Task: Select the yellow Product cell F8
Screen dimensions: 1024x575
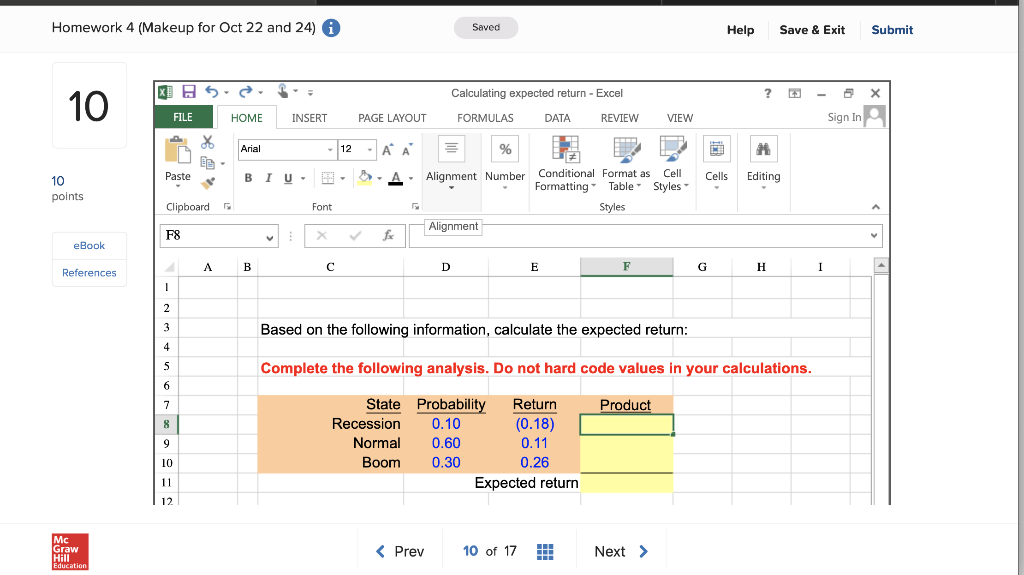Action: pos(626,425)
